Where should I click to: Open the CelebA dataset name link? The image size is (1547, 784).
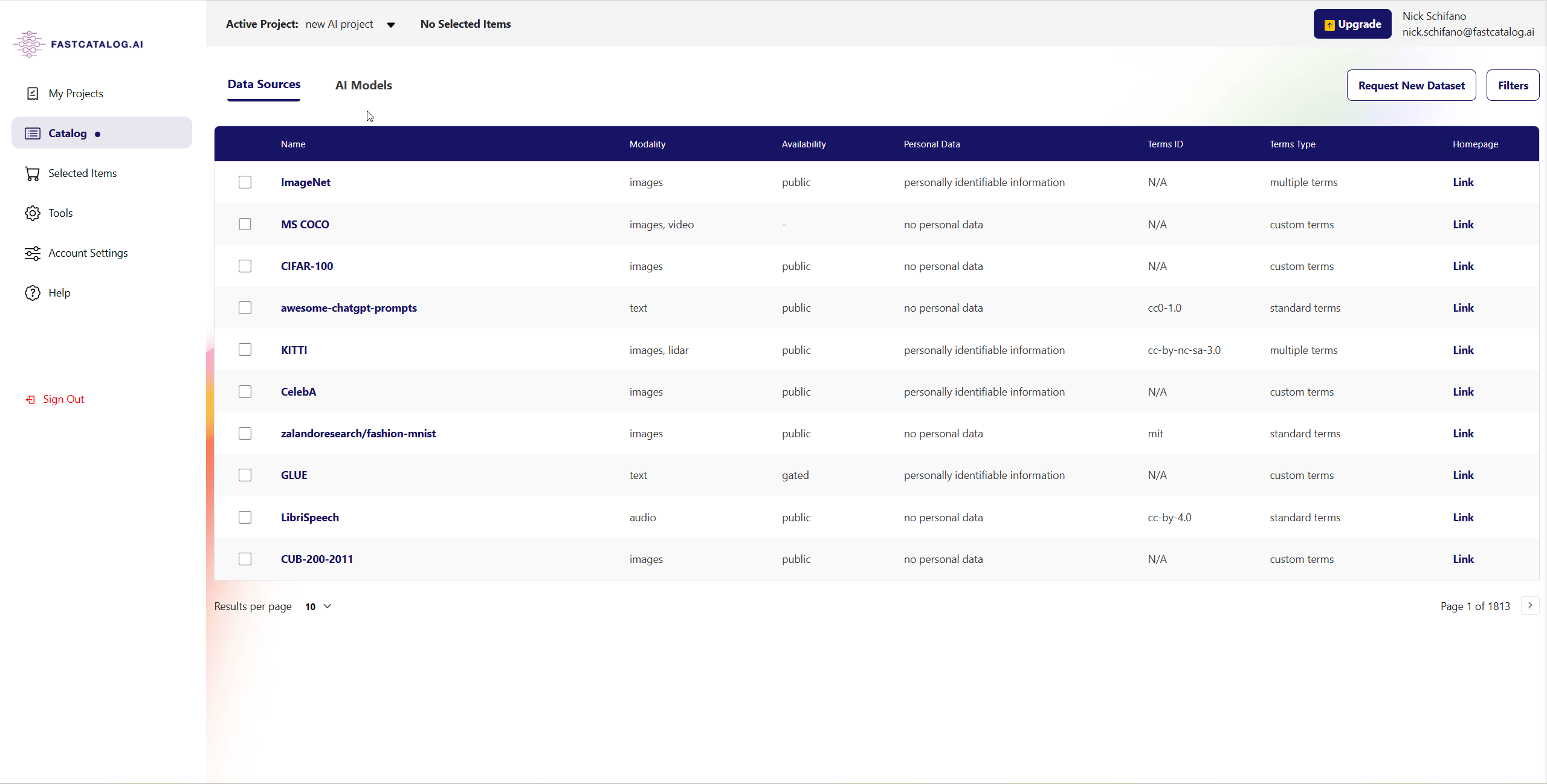(299, 391)
